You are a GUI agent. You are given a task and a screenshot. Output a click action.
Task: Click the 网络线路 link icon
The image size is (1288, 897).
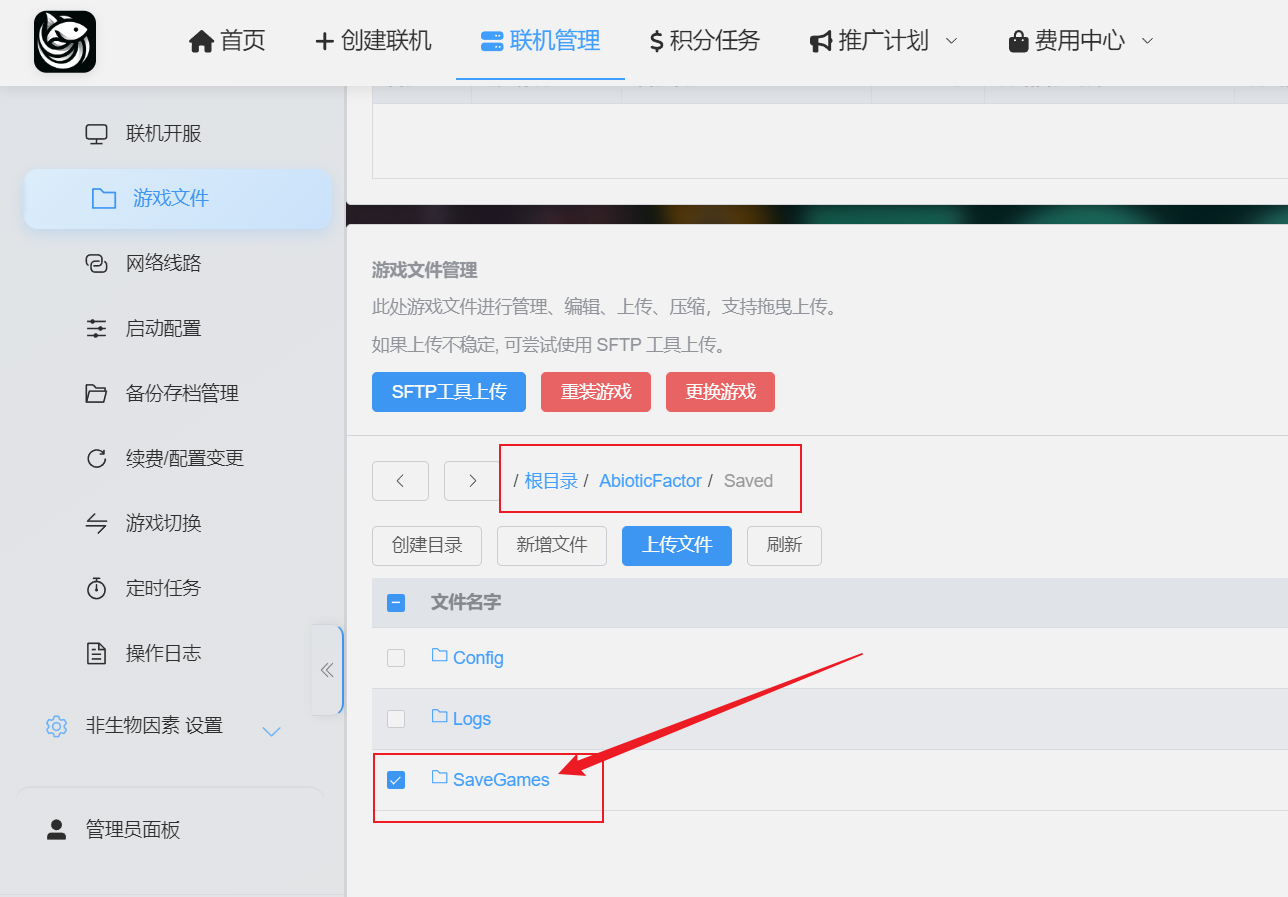(96, 263)
